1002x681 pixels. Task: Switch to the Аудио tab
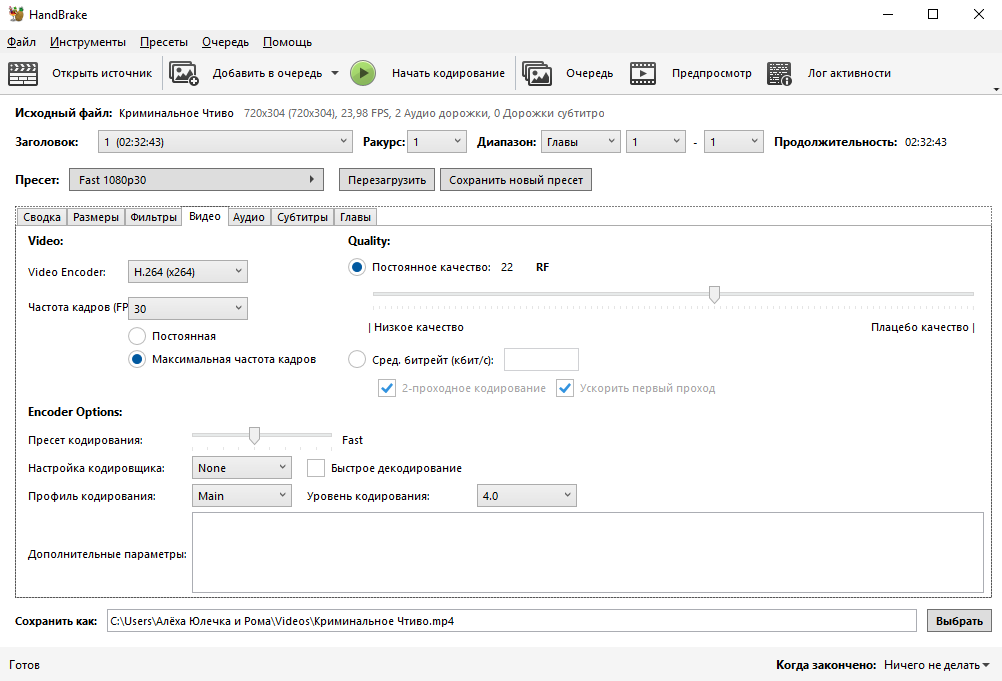point(249,217)
